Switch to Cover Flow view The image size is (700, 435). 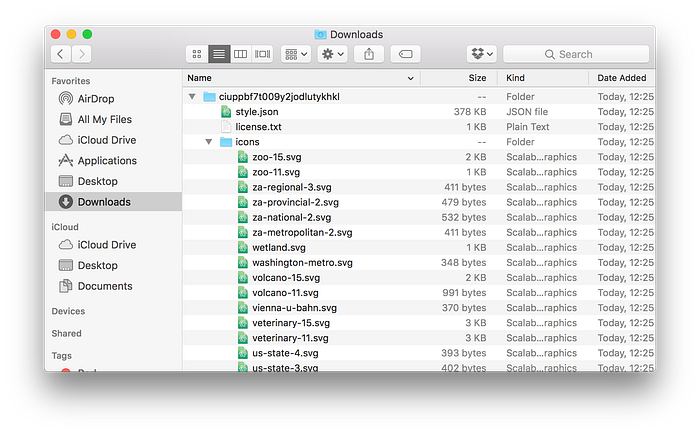coord(262,54)
